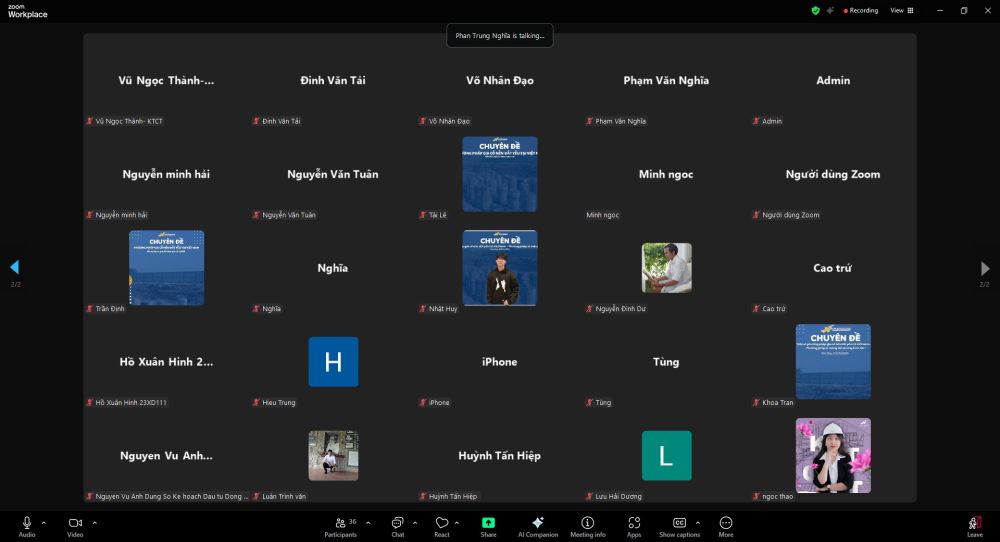Click the More options icon

click(726, 524)
